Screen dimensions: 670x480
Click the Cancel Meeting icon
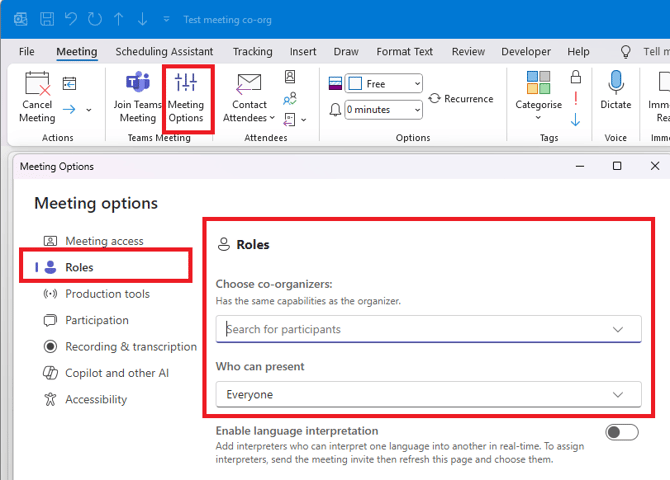(37, 83)
